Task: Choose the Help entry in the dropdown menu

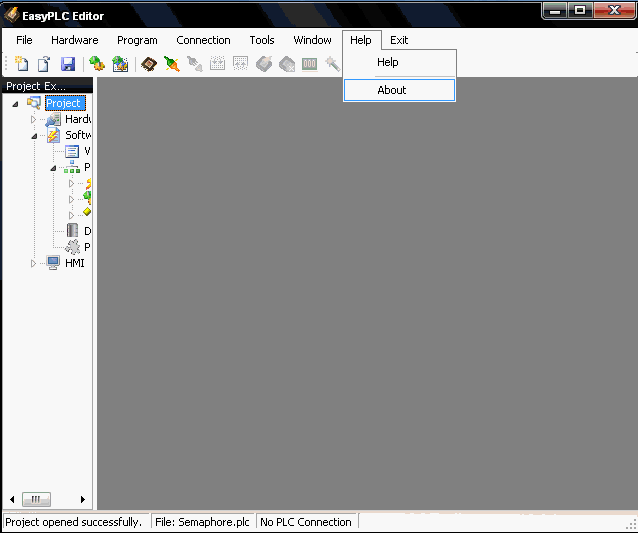Action: pyautogui.click(x=388, y=62)
